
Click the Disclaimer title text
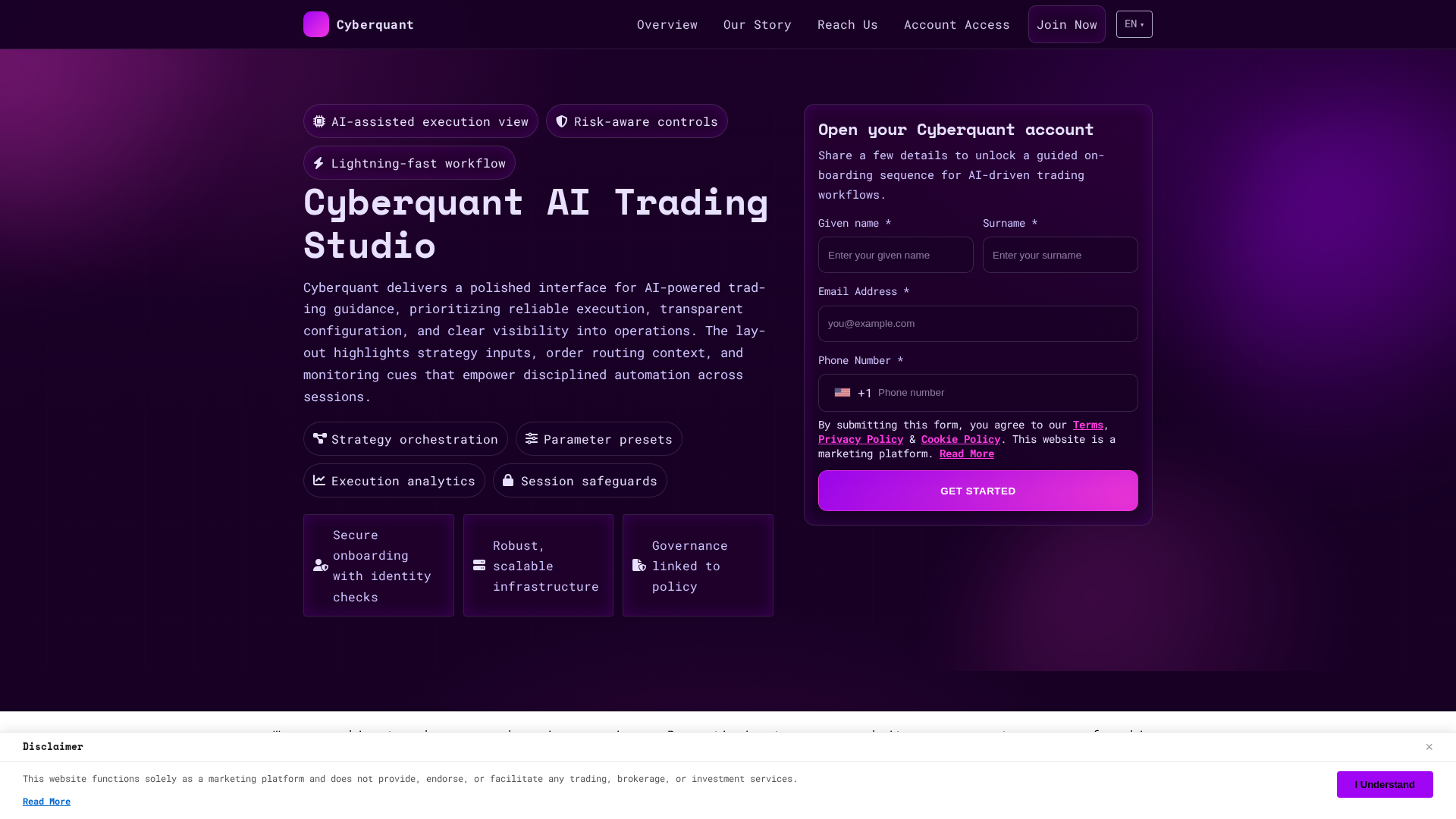[x=53, y=747]
